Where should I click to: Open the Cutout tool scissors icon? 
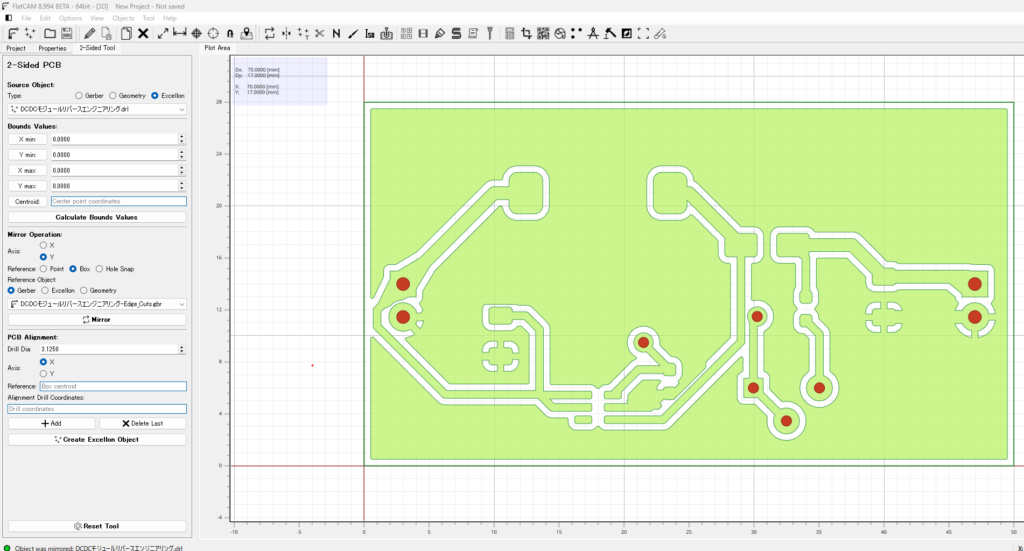pyautogui.click(x=319, y=33)
